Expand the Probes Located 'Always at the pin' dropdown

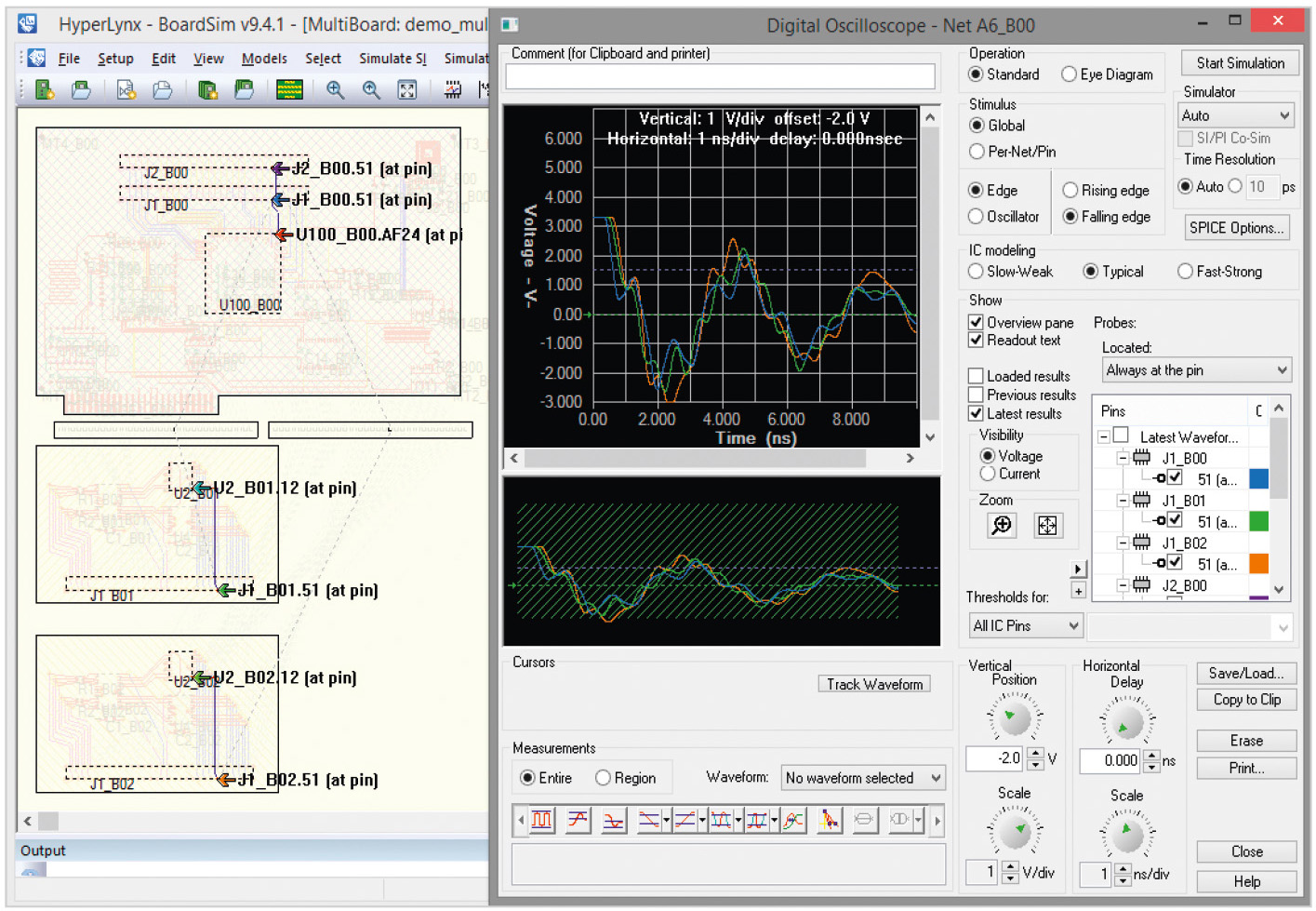click(x=1196, y=370)
